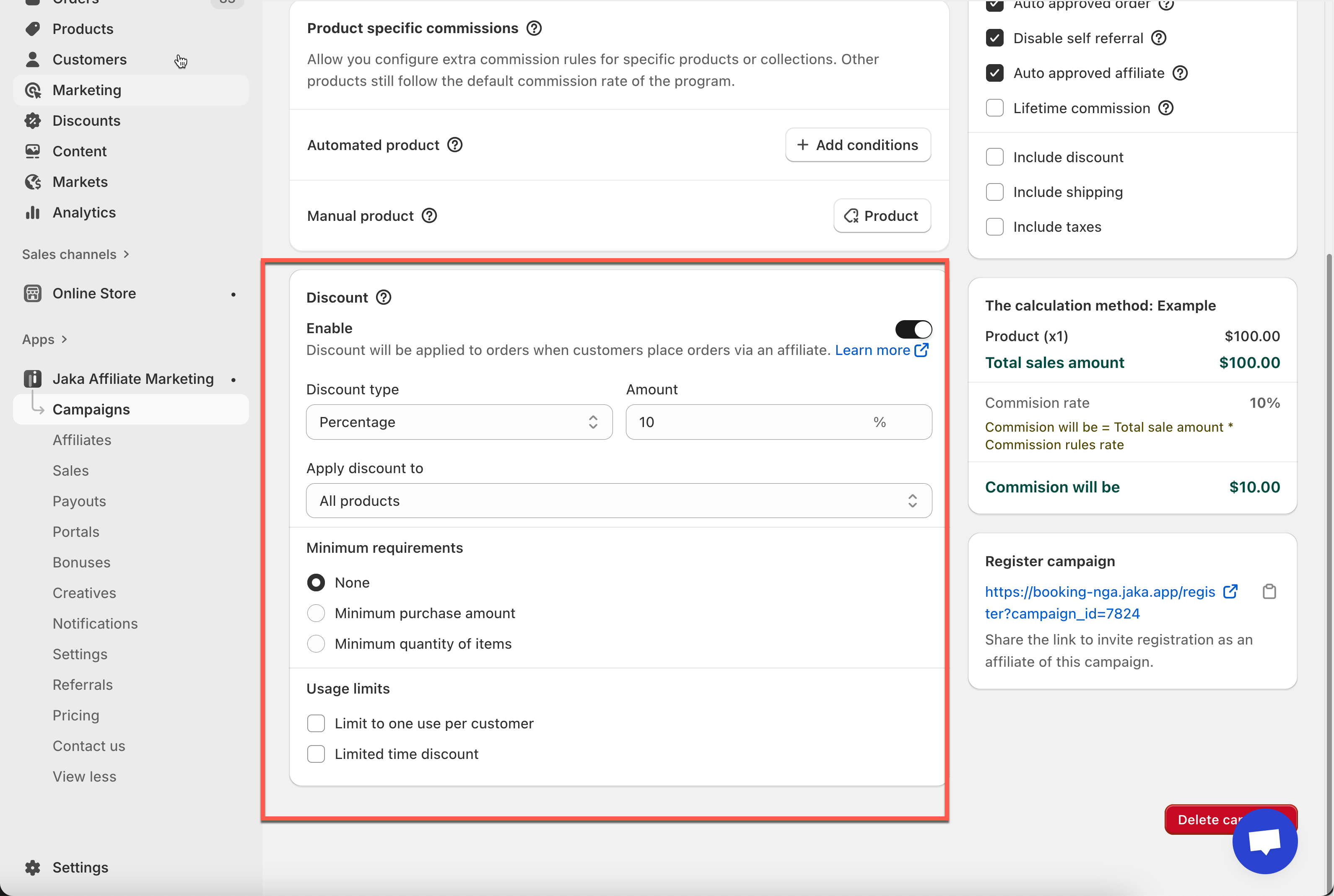Screen dimensions: 1334x896
Task: Click the Lifetime commission help icon
Action: pyautogui.click(x=1166, y=108)
